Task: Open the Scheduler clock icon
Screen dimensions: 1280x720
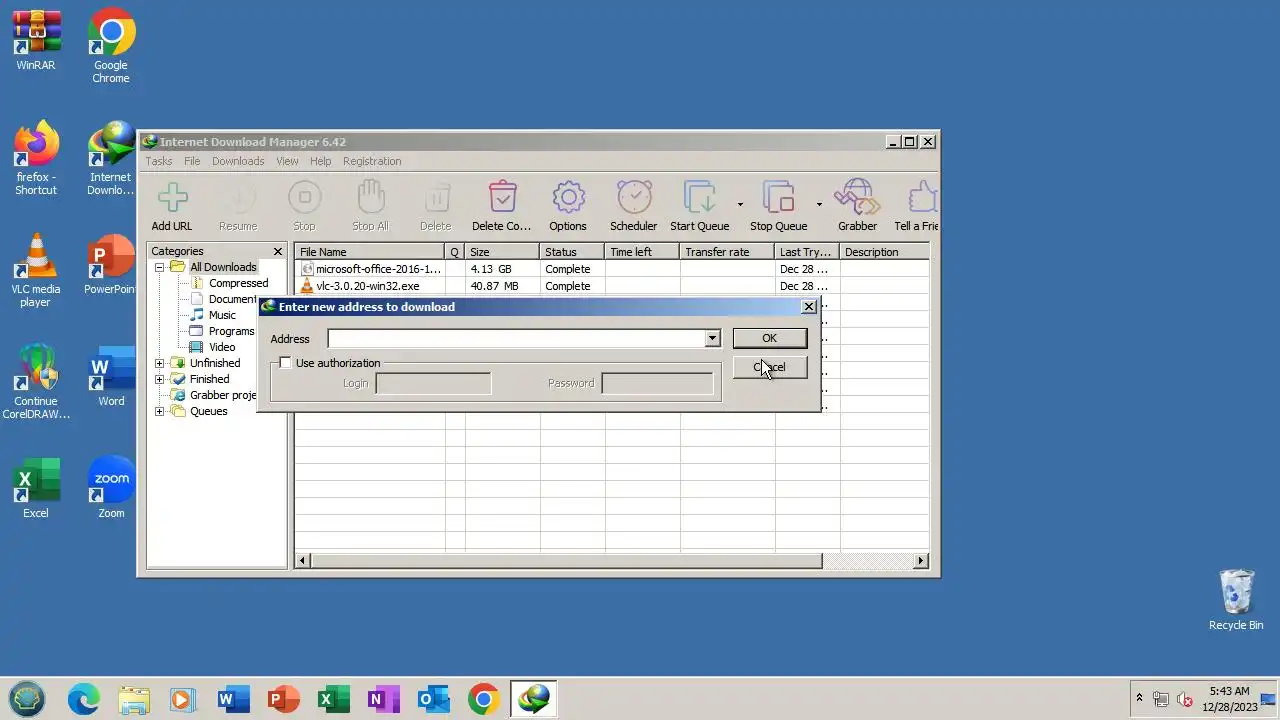Action: point(634,197)
